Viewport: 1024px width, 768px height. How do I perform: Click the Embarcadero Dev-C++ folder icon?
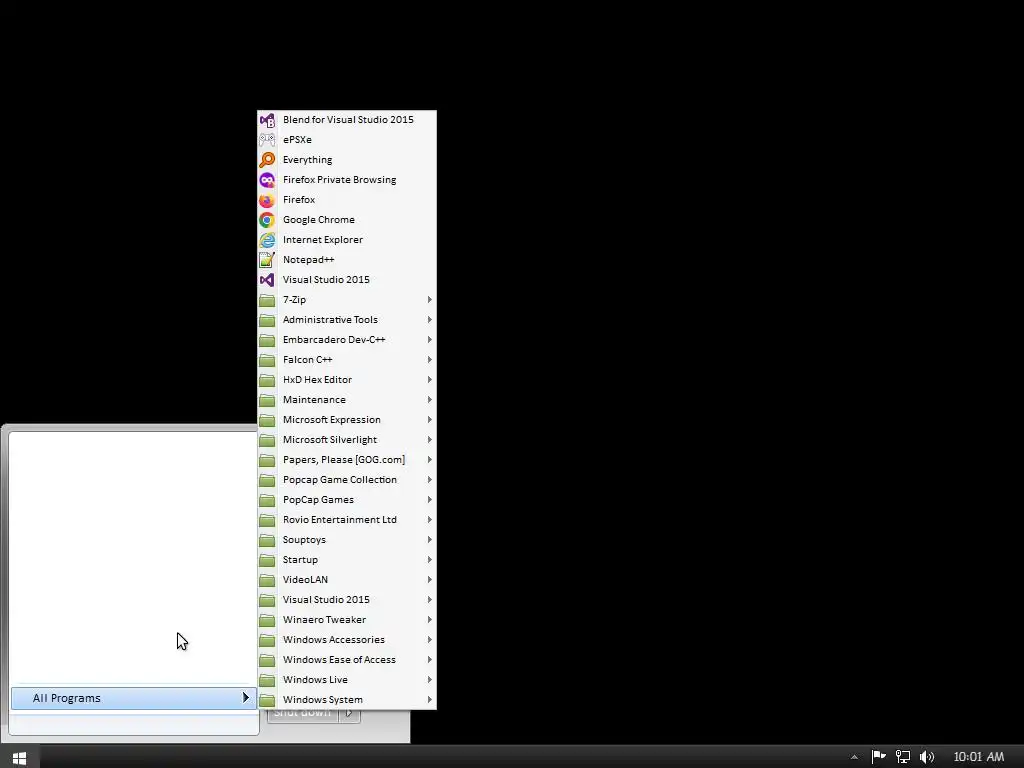[267, 340]
